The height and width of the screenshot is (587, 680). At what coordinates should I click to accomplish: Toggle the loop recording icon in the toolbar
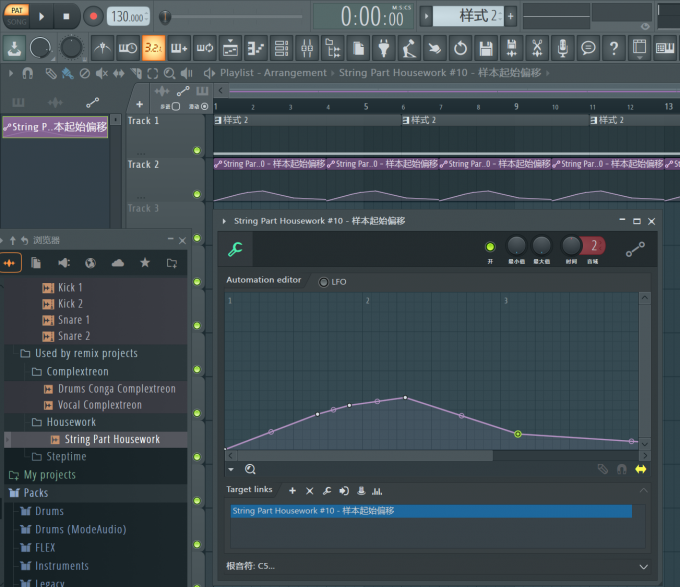coord(204,48)
